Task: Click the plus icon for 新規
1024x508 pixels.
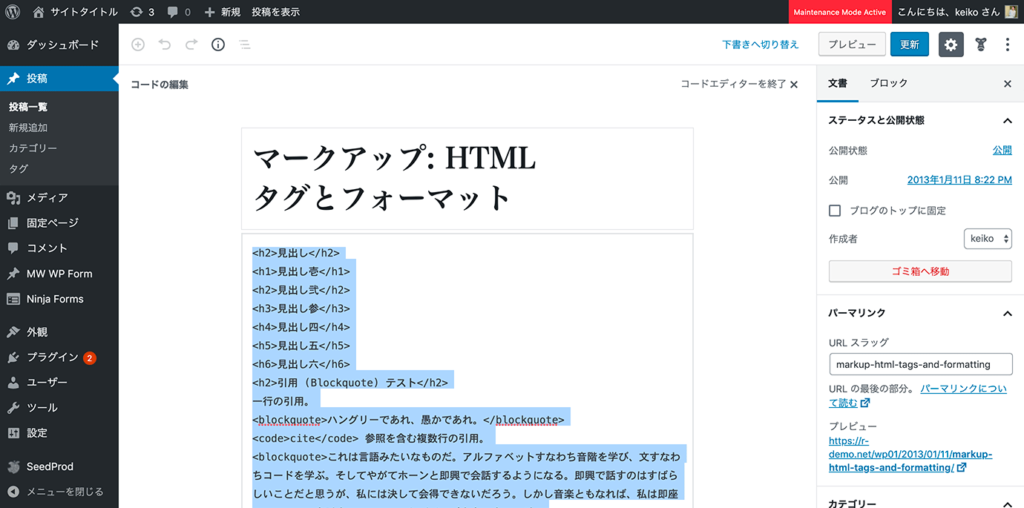Action: [x=209, y=12]
